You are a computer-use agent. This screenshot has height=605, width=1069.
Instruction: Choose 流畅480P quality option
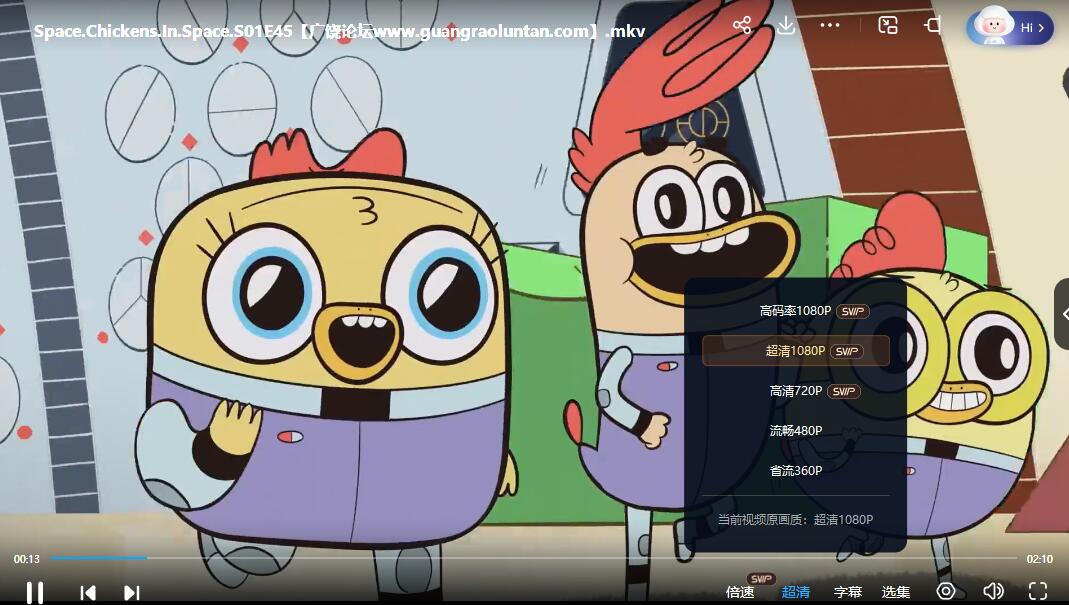coord(796,430)
